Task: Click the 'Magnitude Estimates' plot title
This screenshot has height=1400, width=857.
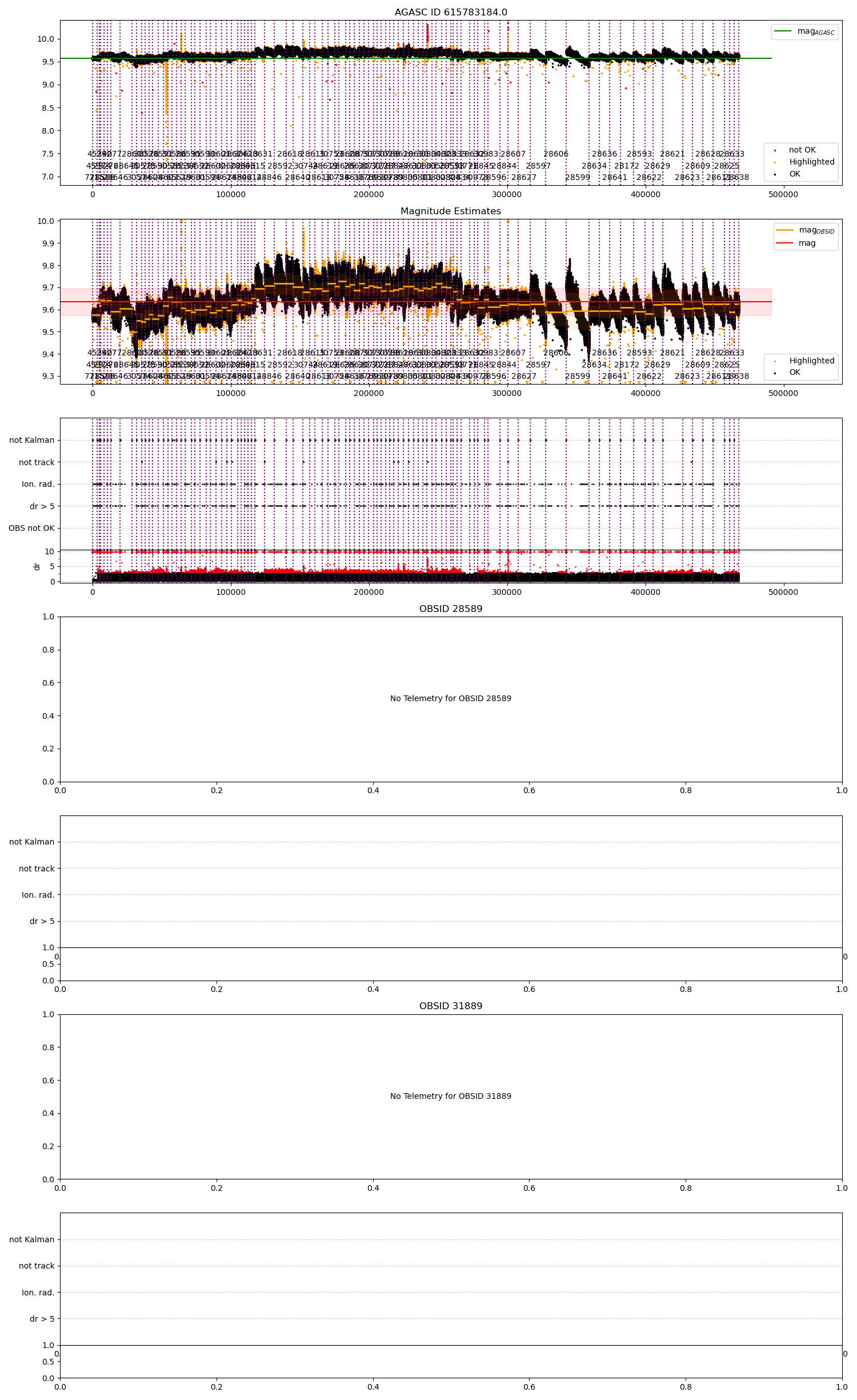Action: [451, 211]
